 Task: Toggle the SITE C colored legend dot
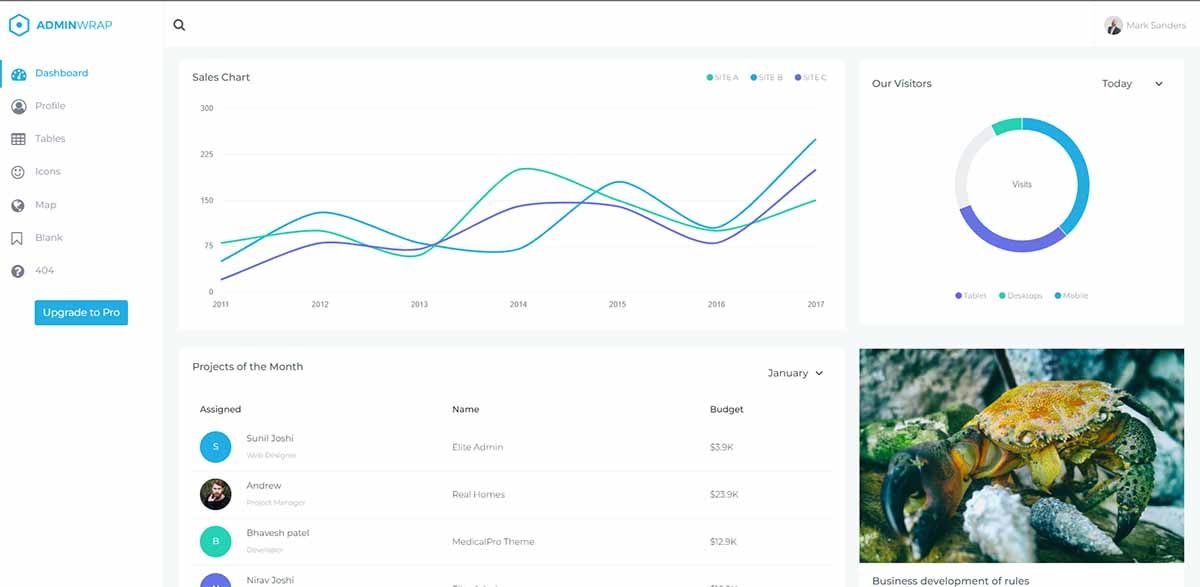click(798, 76)
